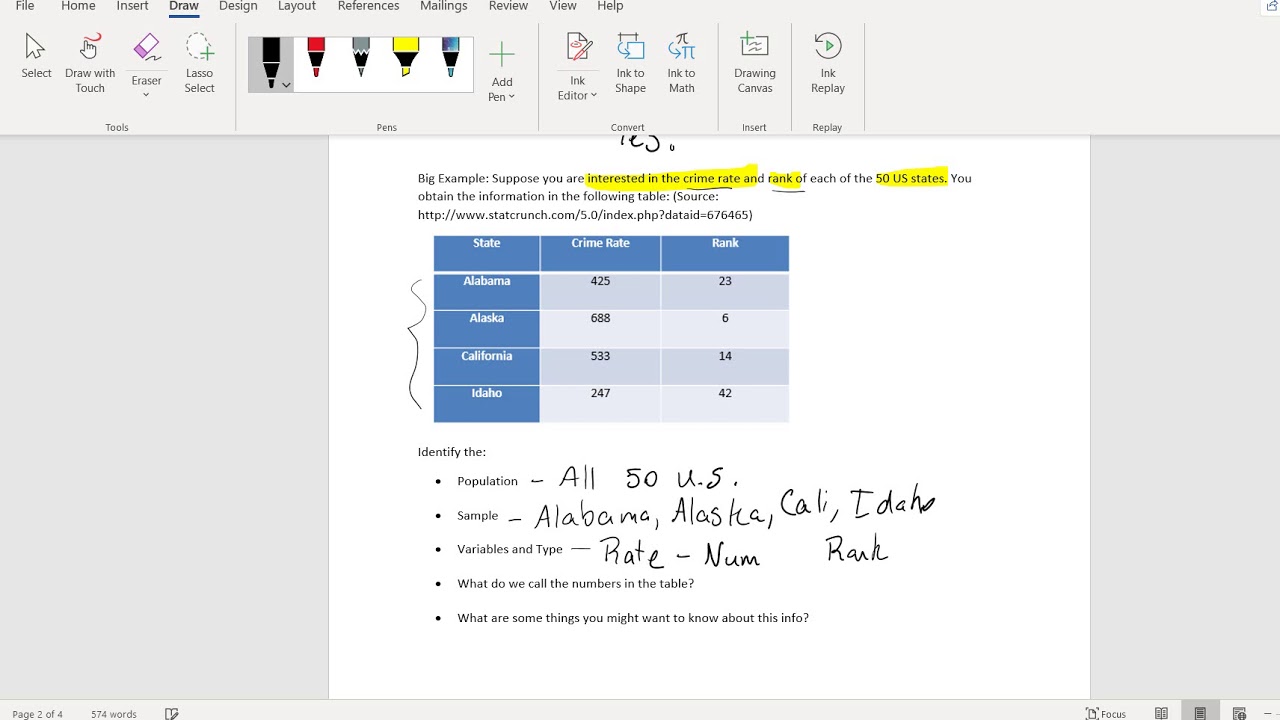The image size is (1280, 720).
Task: Open the Layout tab
Action: [297, 6]
